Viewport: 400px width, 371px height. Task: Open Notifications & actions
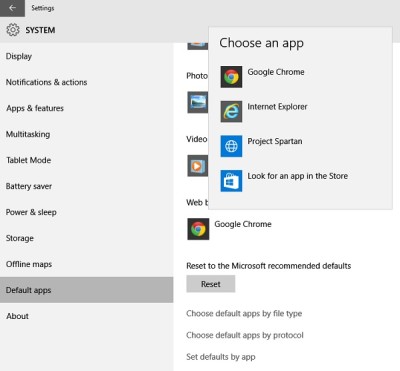click(87, 82)
